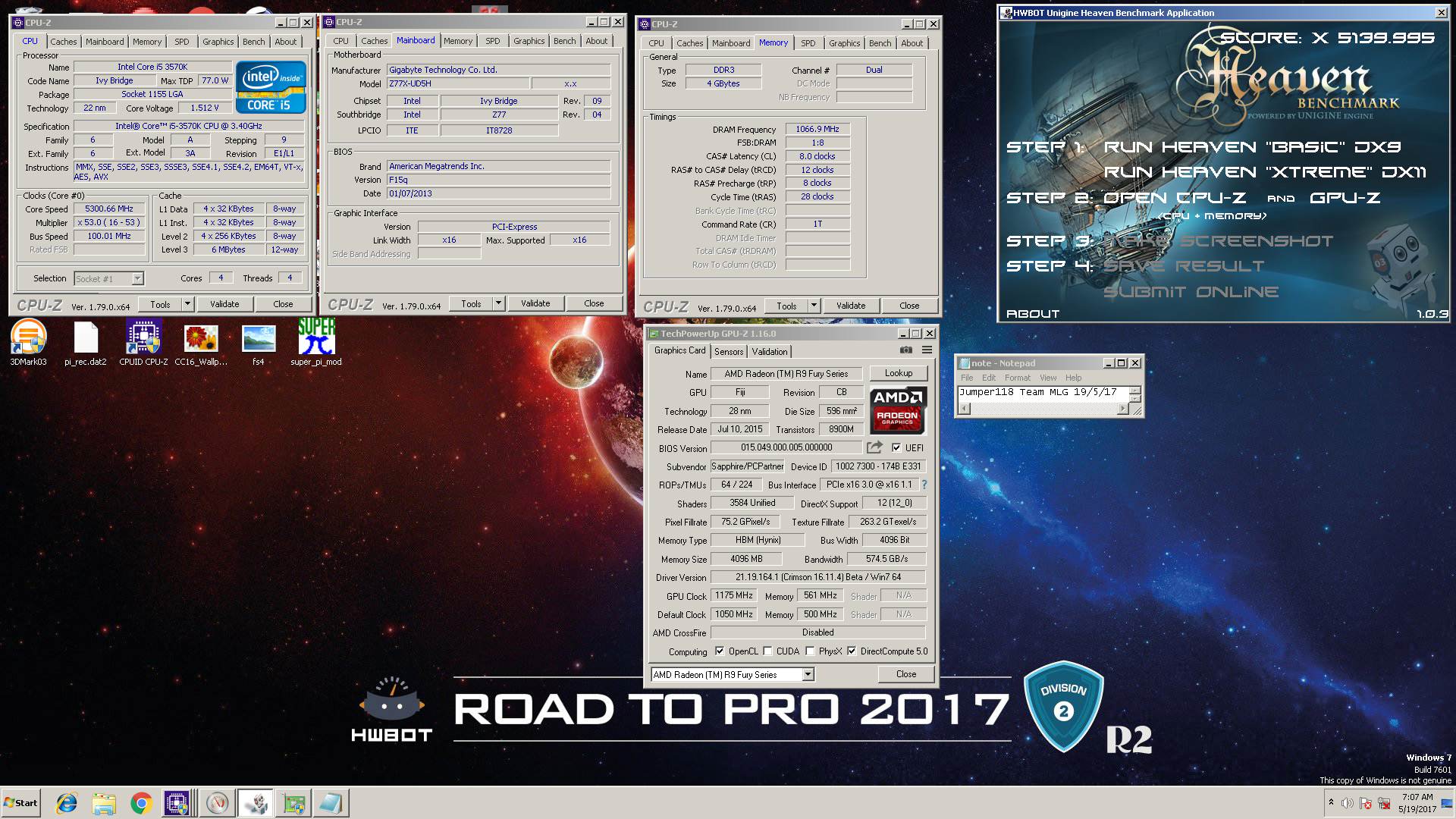
Task: Click the volume speaker tray icon
Action: click(x=1347, y=803)
